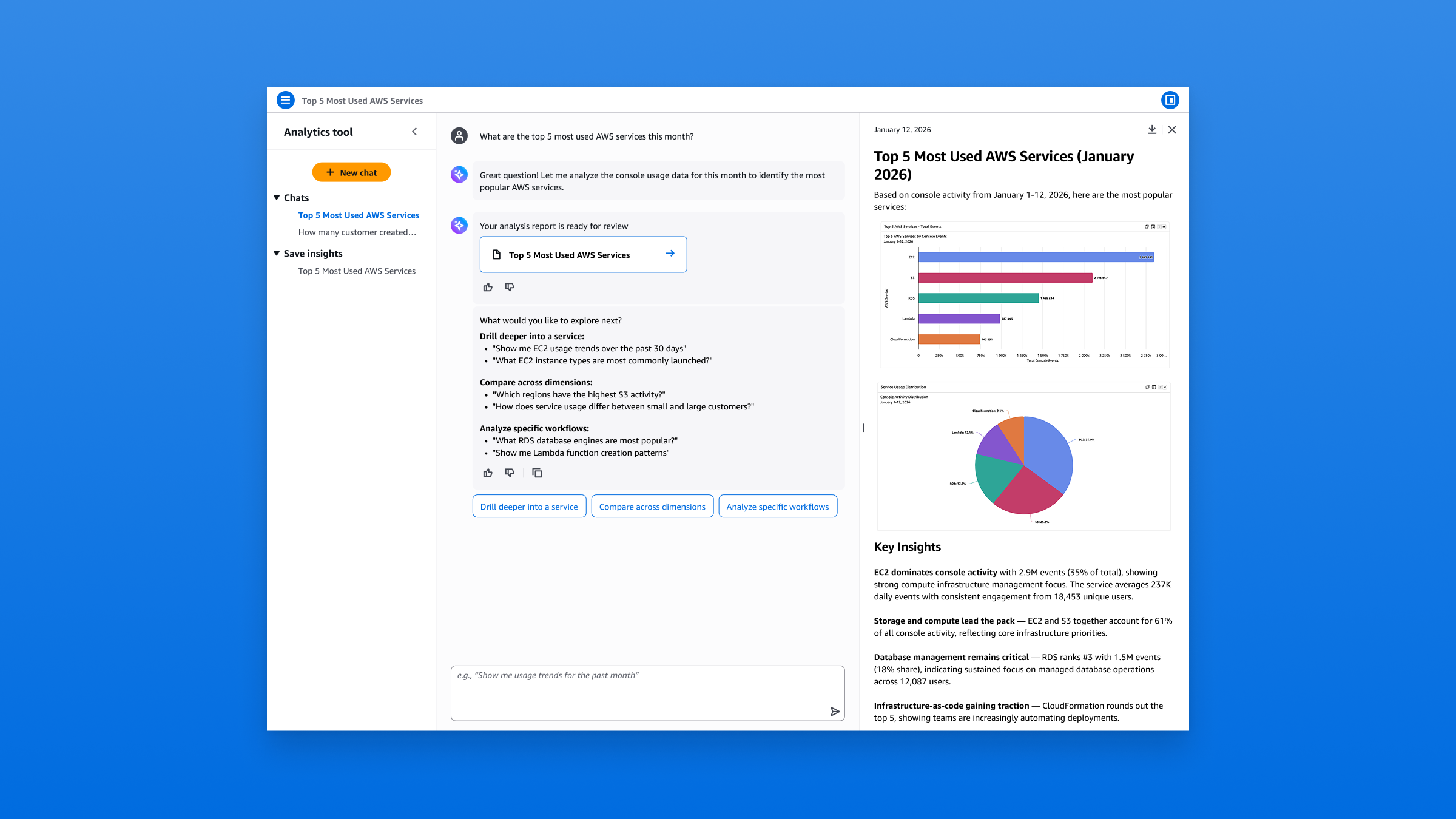Click 'Which regions have the highest S3 activity?' text
Viewport: 1456px width, 819px height.
(x=579, y=395)
